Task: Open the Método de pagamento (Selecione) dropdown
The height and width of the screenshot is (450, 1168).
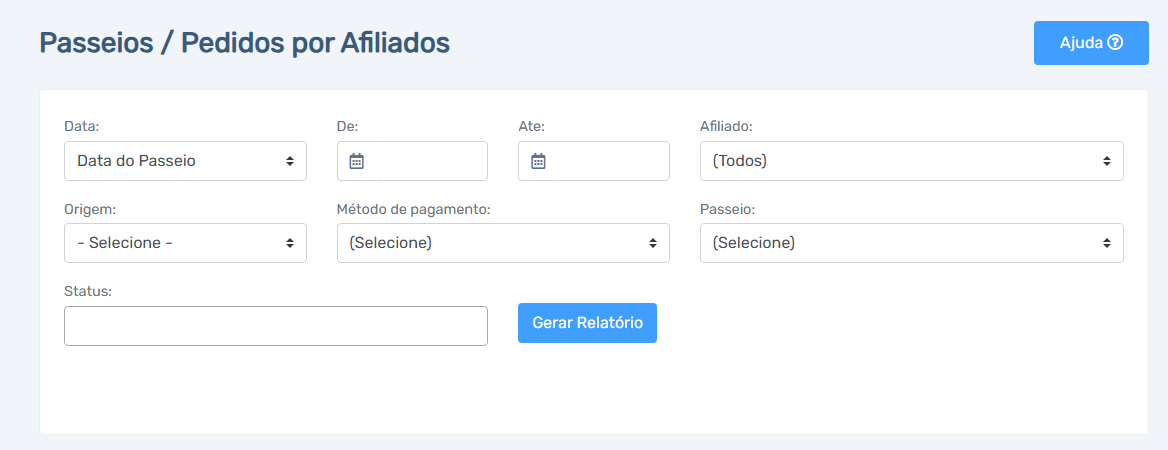Action: 504,243
